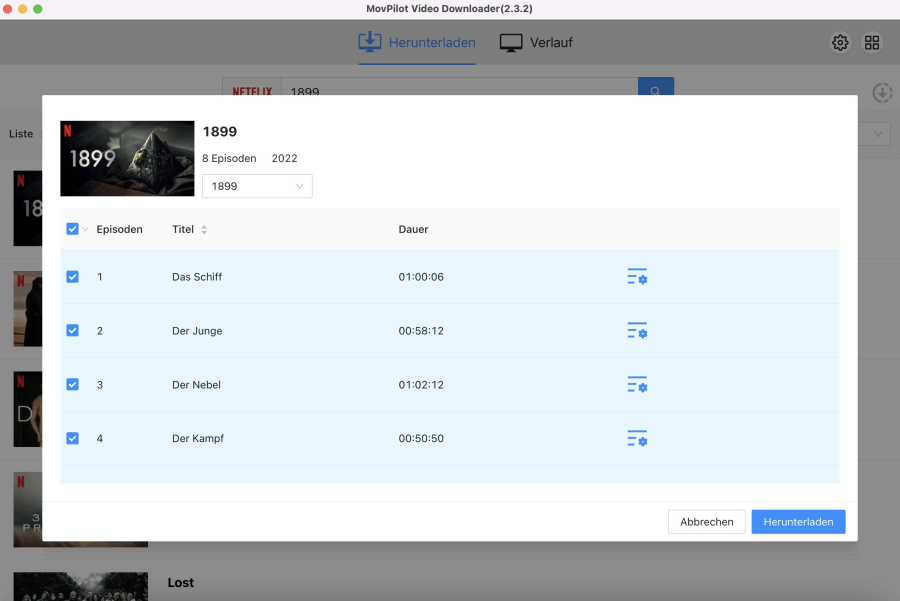Screen dimensions: 900x601
Task: Uncheck episode 1 Das Schiff
Action: (x=72, y=277)
